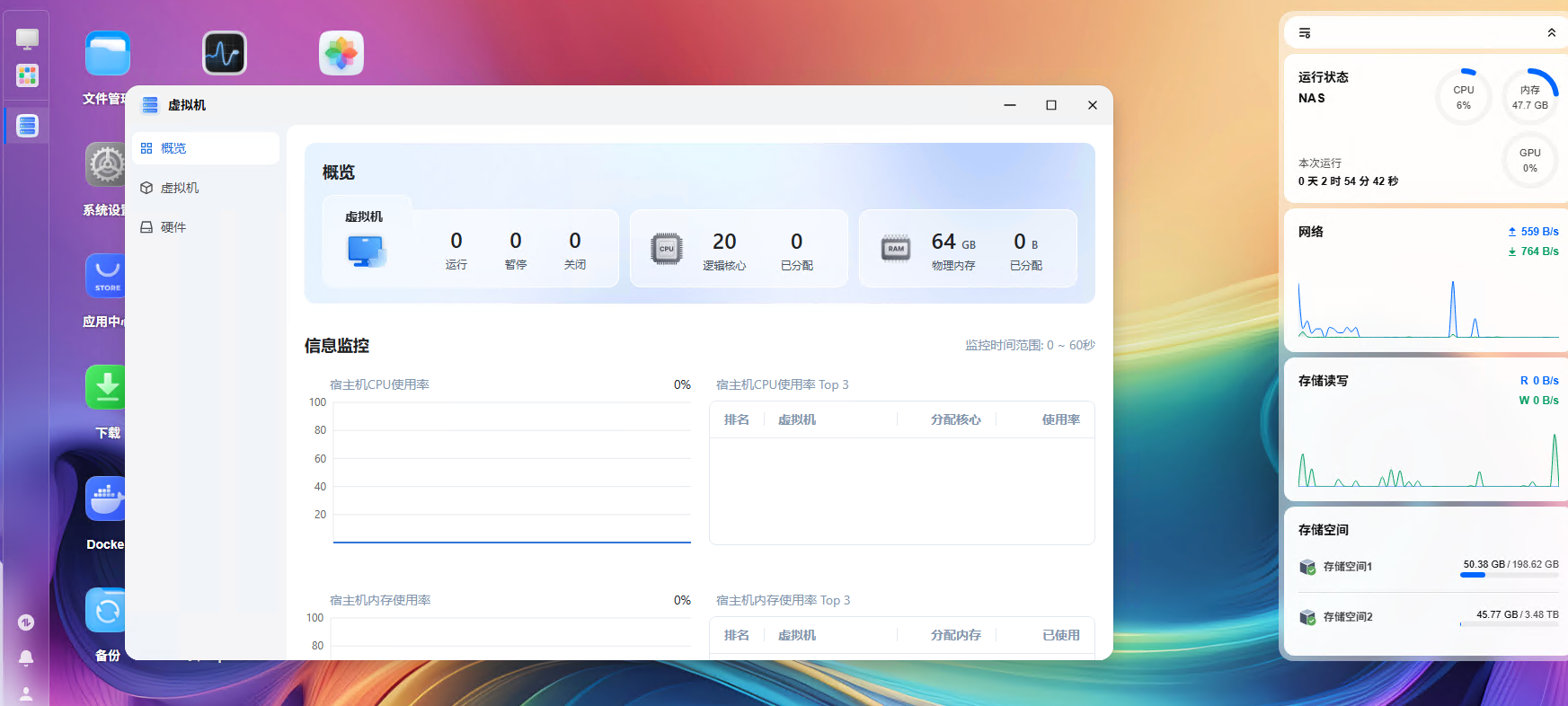Open the 应用中心 STORE desktop icon

106,276
